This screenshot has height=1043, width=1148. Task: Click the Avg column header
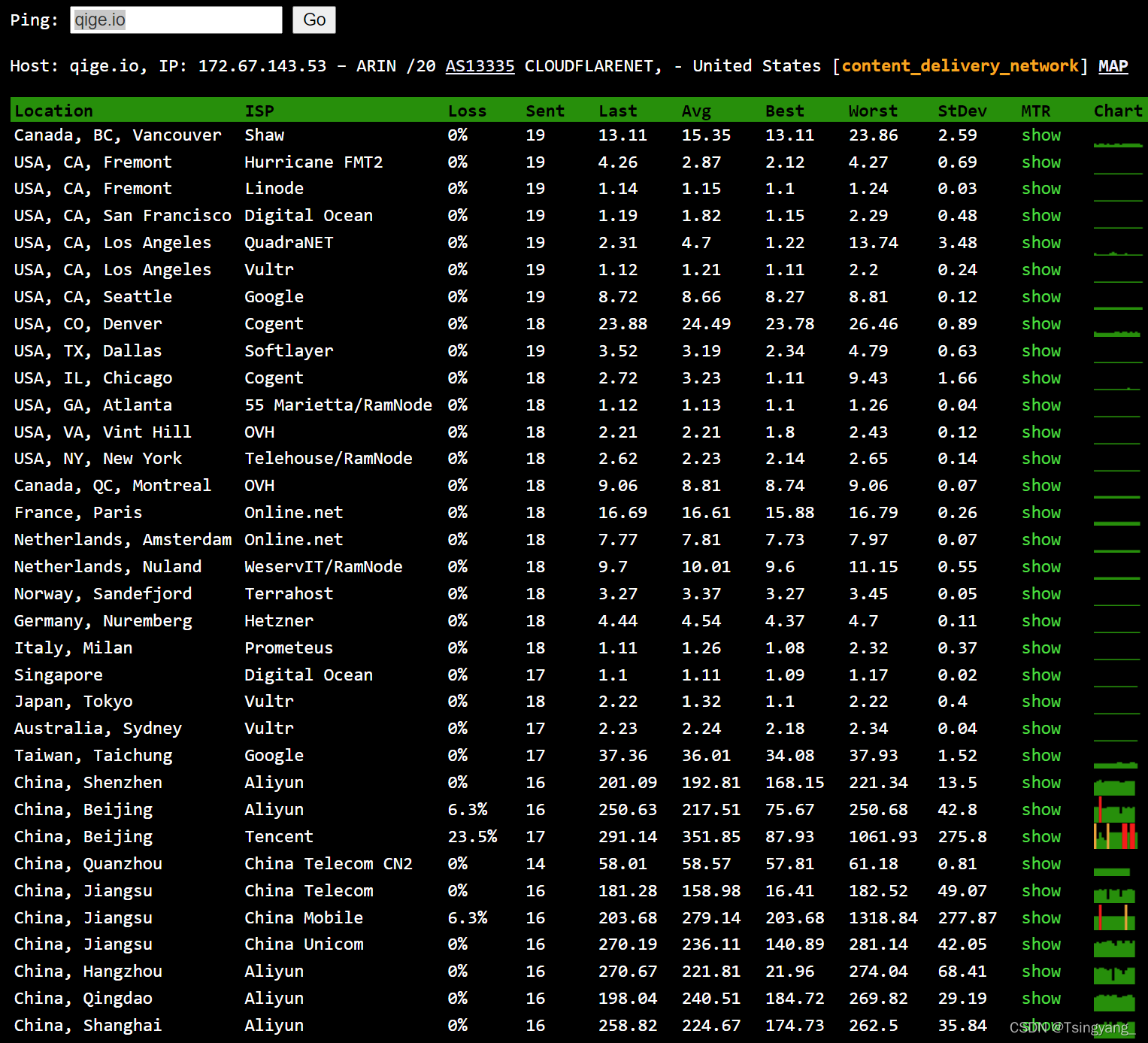[696, 111]
